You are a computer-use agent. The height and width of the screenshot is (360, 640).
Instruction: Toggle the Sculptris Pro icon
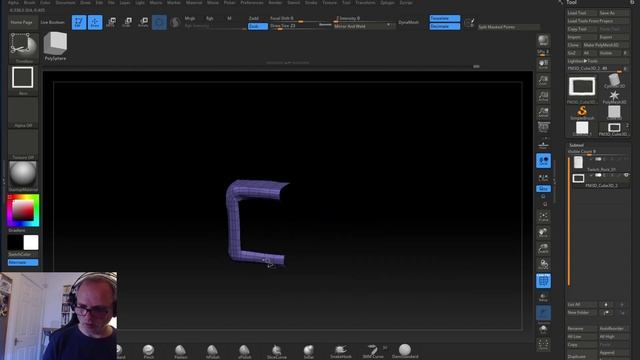(175, 22)
